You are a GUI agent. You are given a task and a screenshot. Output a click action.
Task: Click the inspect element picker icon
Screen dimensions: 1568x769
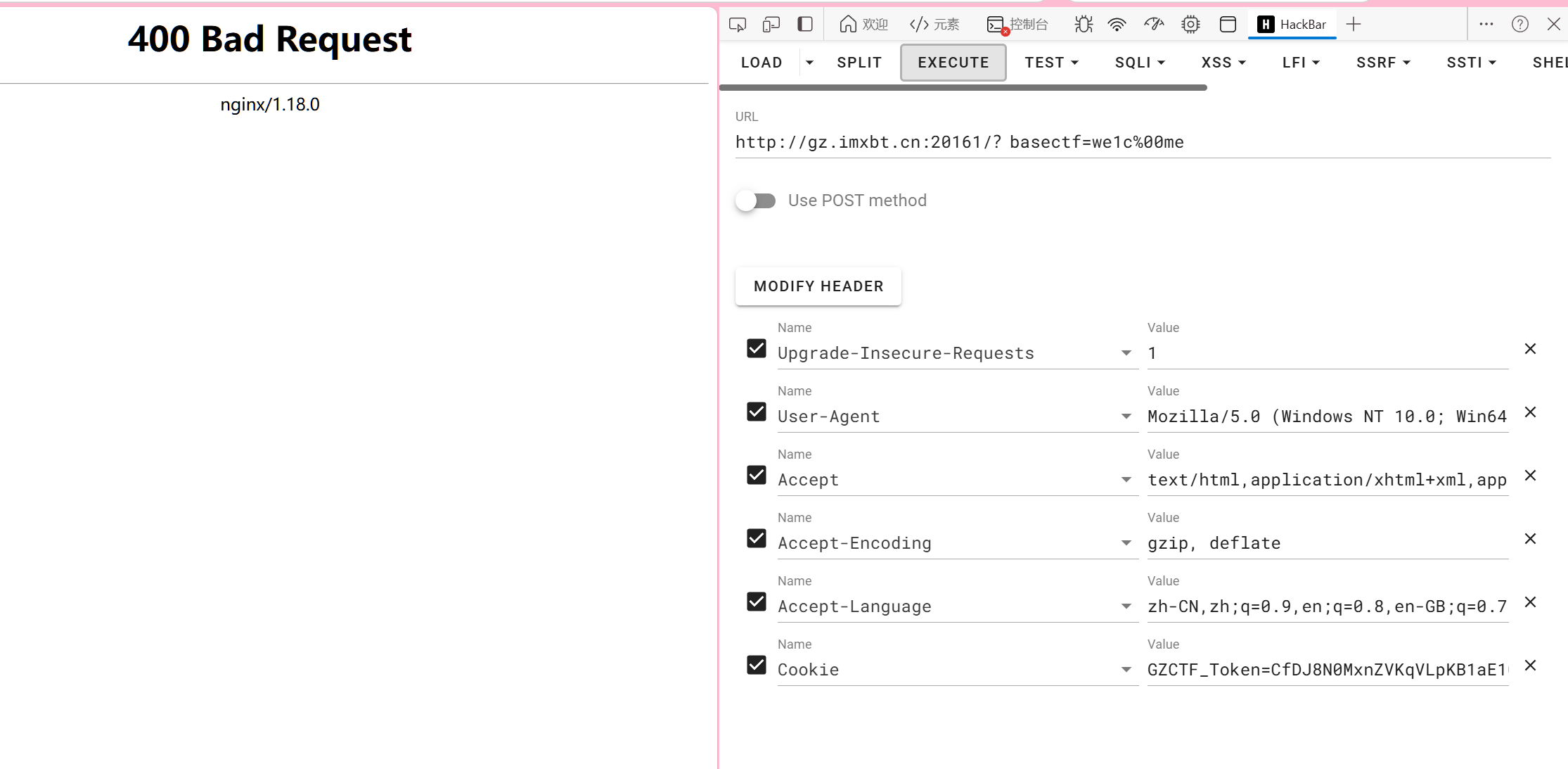pyautogui.click(x=738, y=25)
